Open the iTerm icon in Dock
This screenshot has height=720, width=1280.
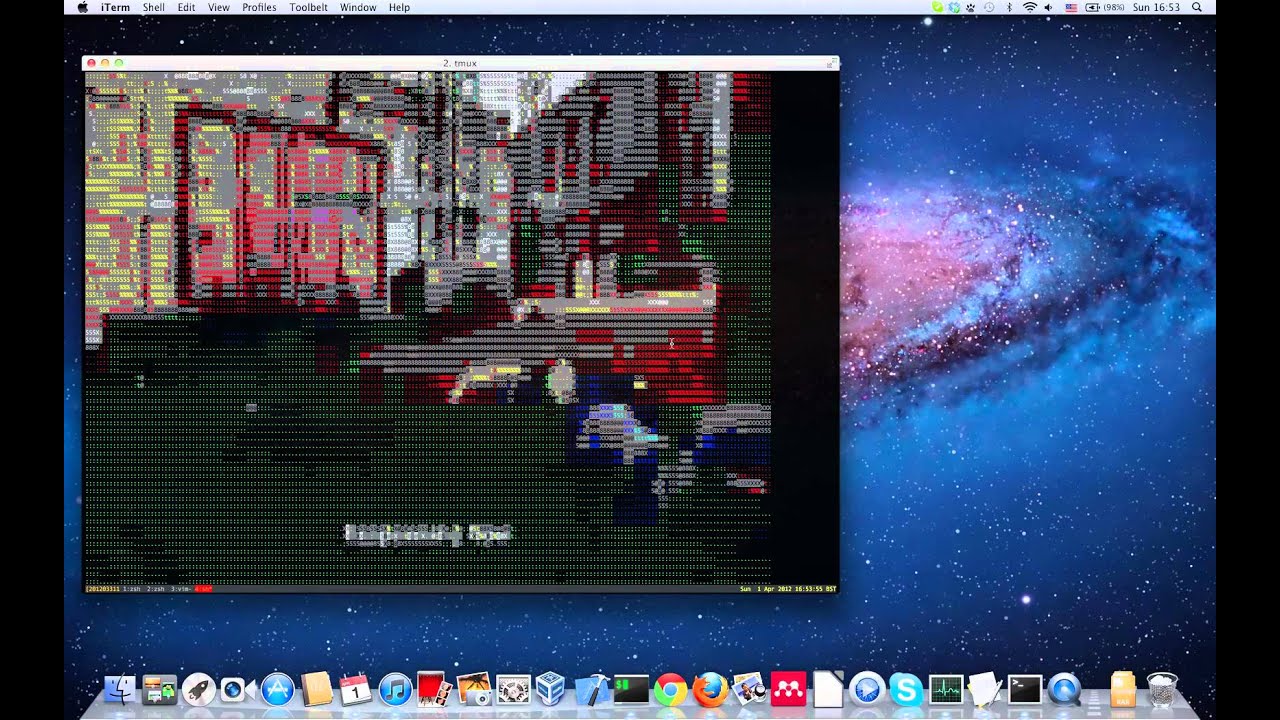click(631, 689)
